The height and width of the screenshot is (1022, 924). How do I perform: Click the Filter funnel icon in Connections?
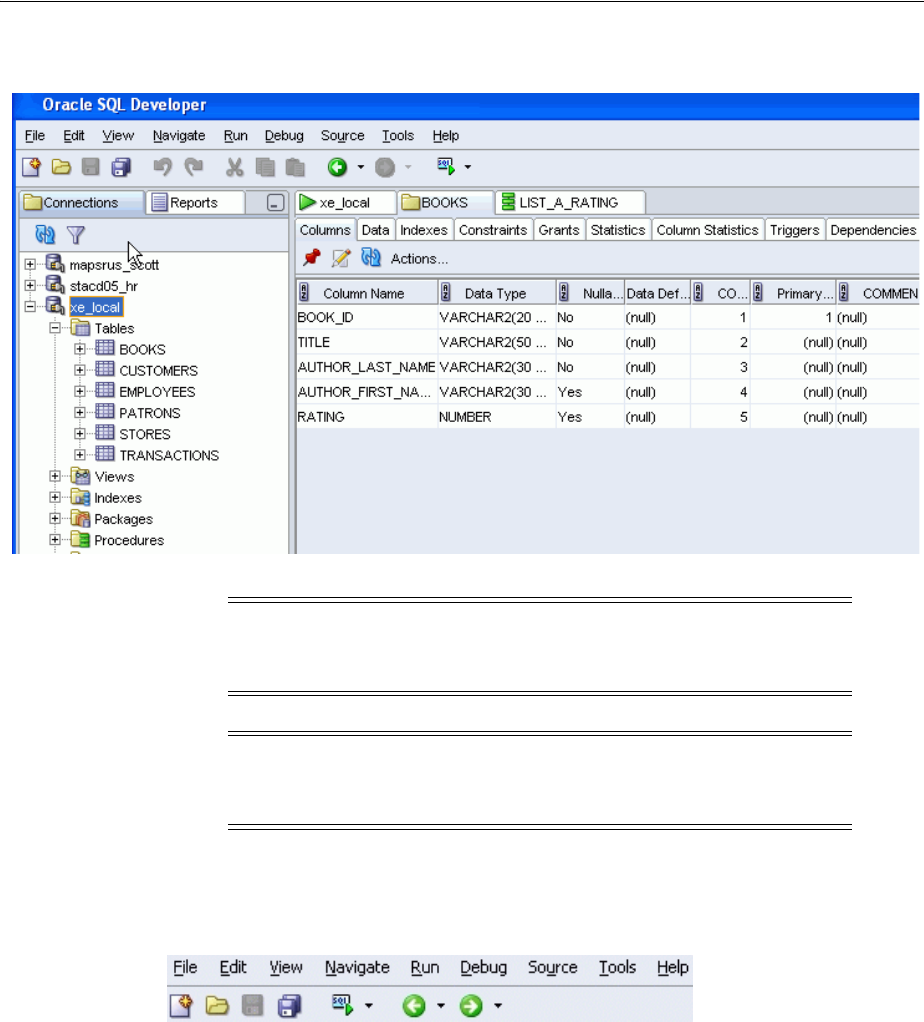[x=76, y=235]
